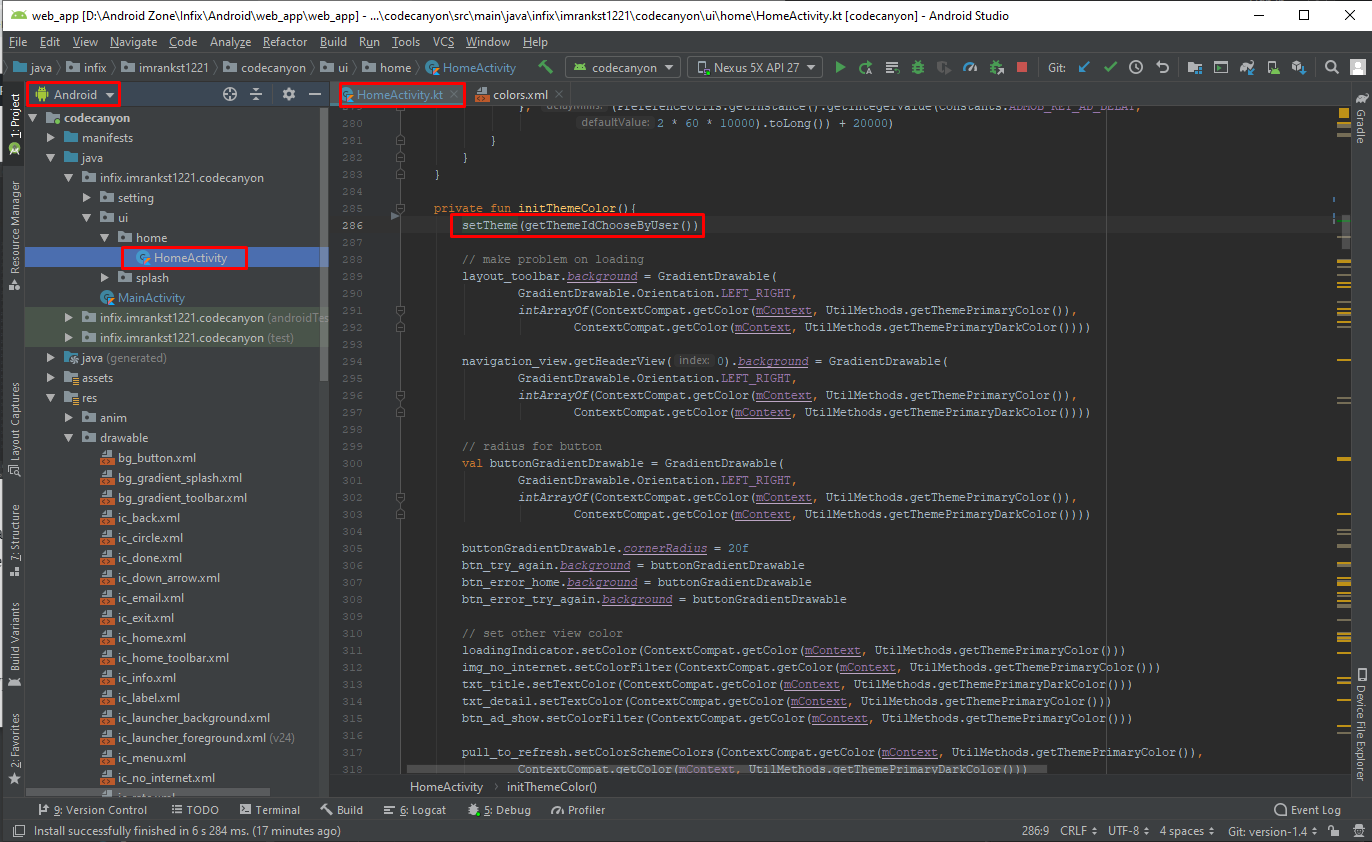Collapse all nodes in Project panel
1372x842 pixels.
[x=258, y=94]
